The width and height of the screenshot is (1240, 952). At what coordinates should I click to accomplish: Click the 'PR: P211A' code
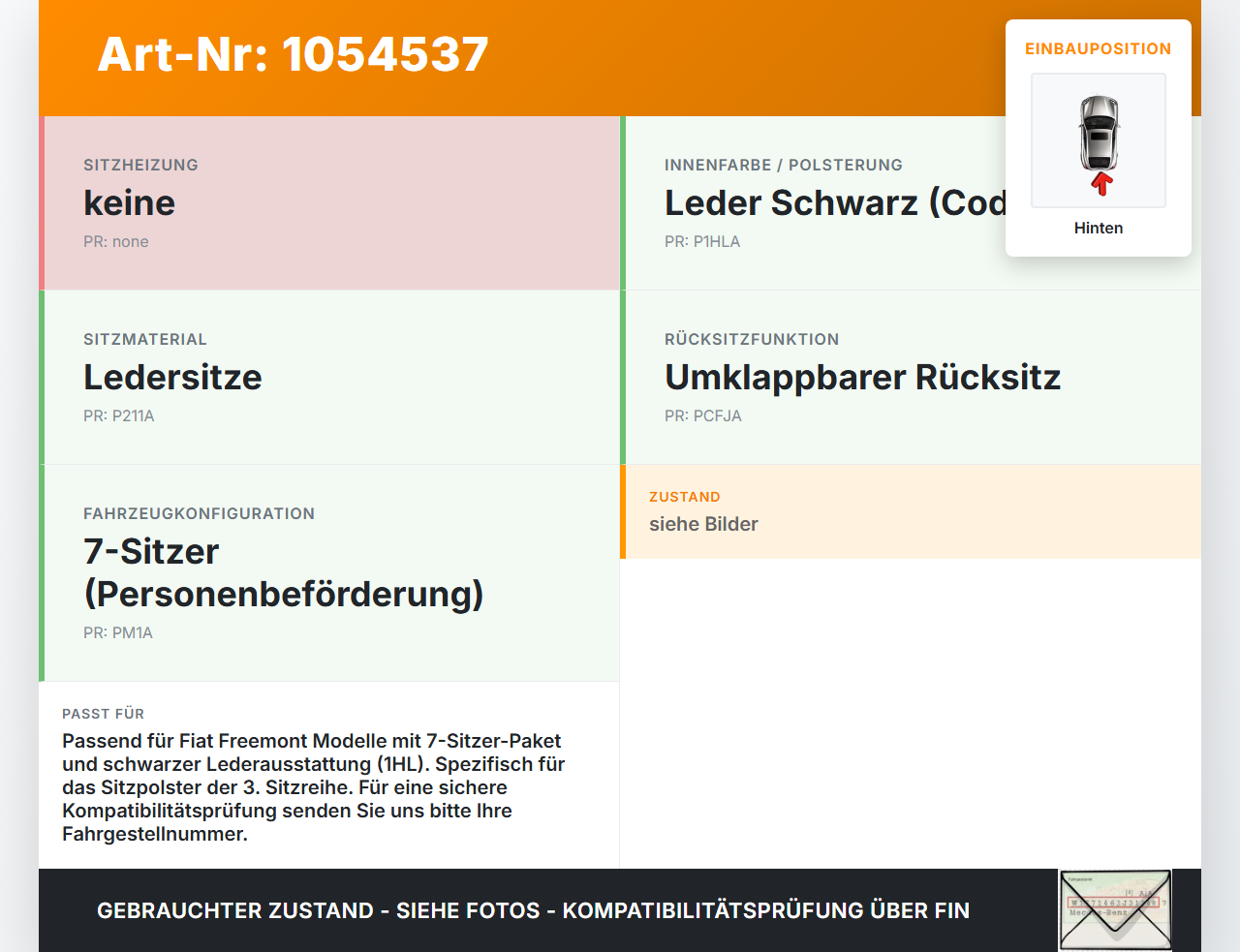[x=119, y=416]
